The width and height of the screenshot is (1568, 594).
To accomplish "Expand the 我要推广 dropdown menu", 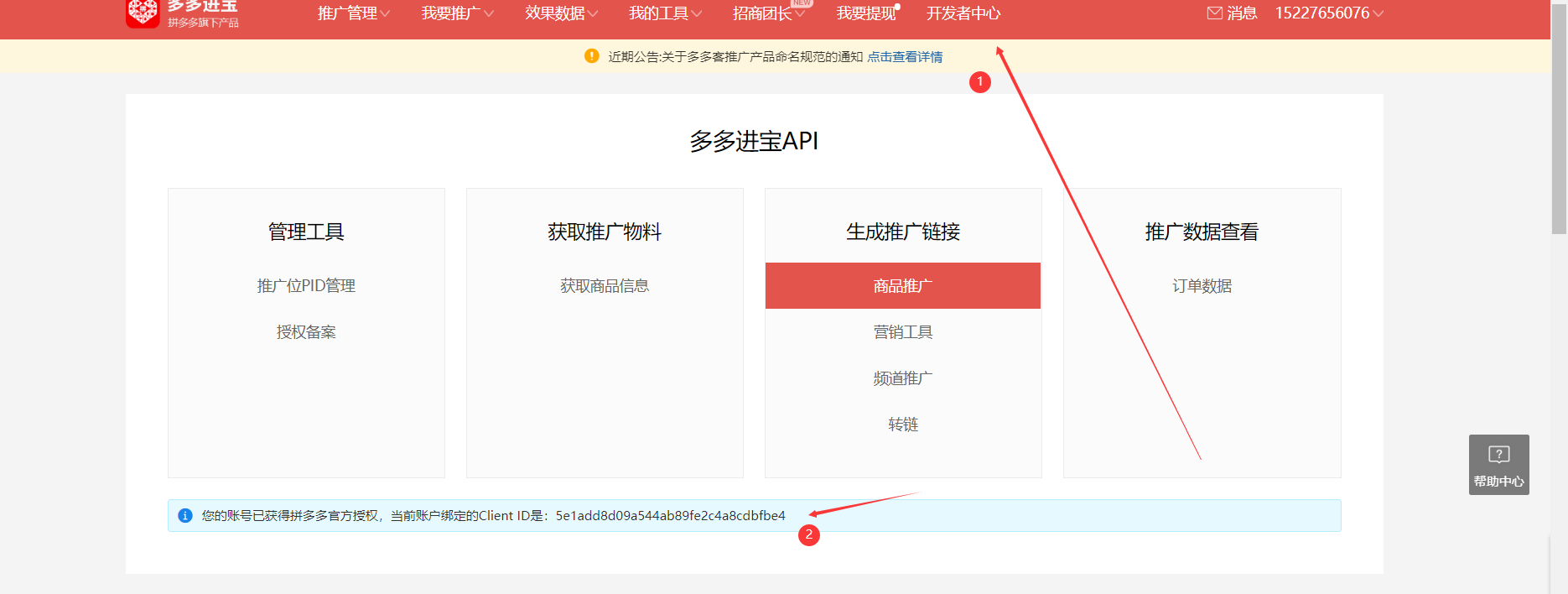I will tap(458, 13).
